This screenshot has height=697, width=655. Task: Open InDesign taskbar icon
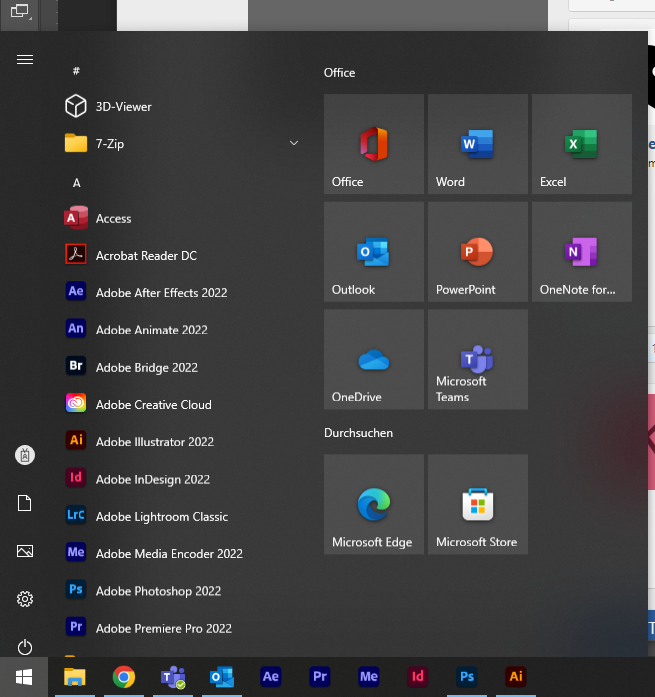pos(418,677)
